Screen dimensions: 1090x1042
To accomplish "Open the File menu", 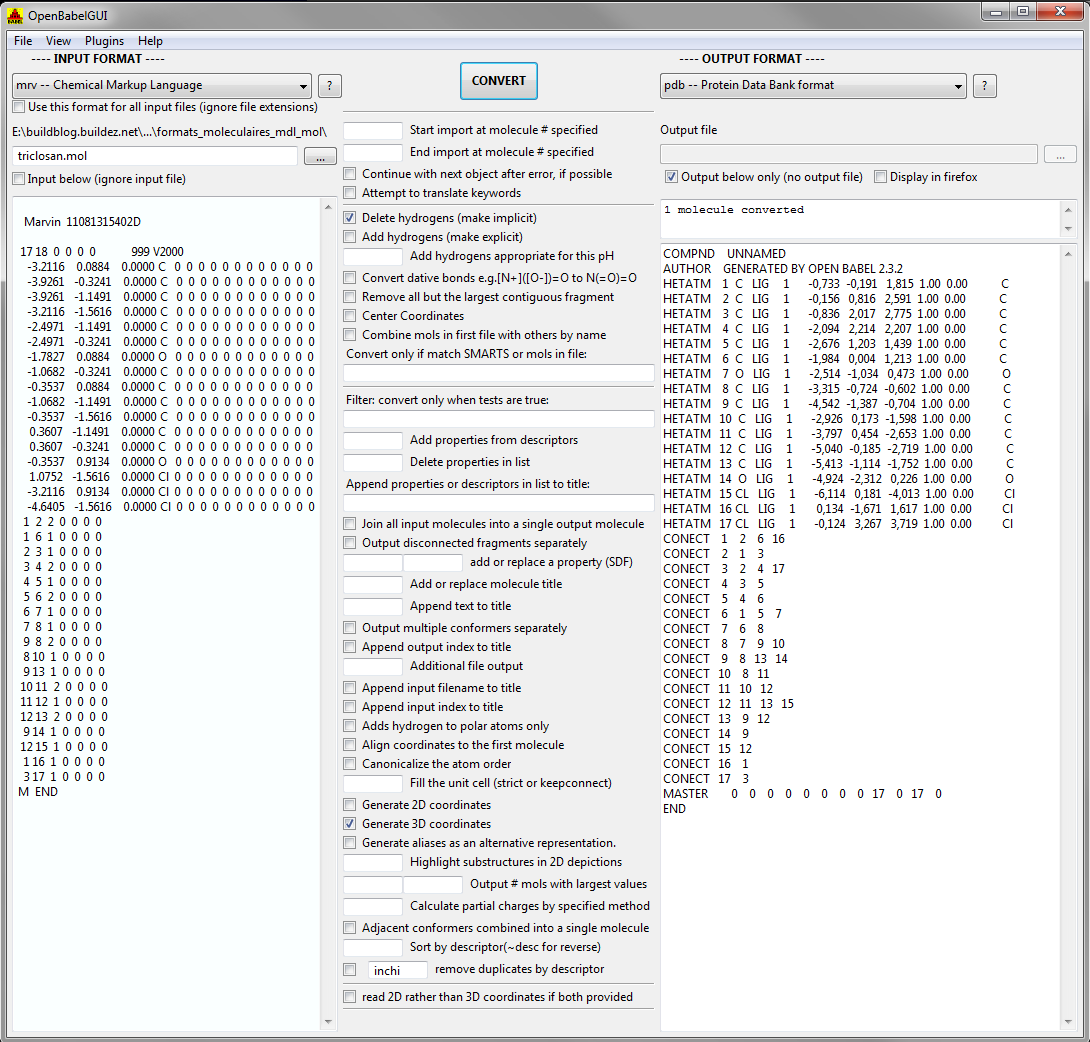I will 23,41.
